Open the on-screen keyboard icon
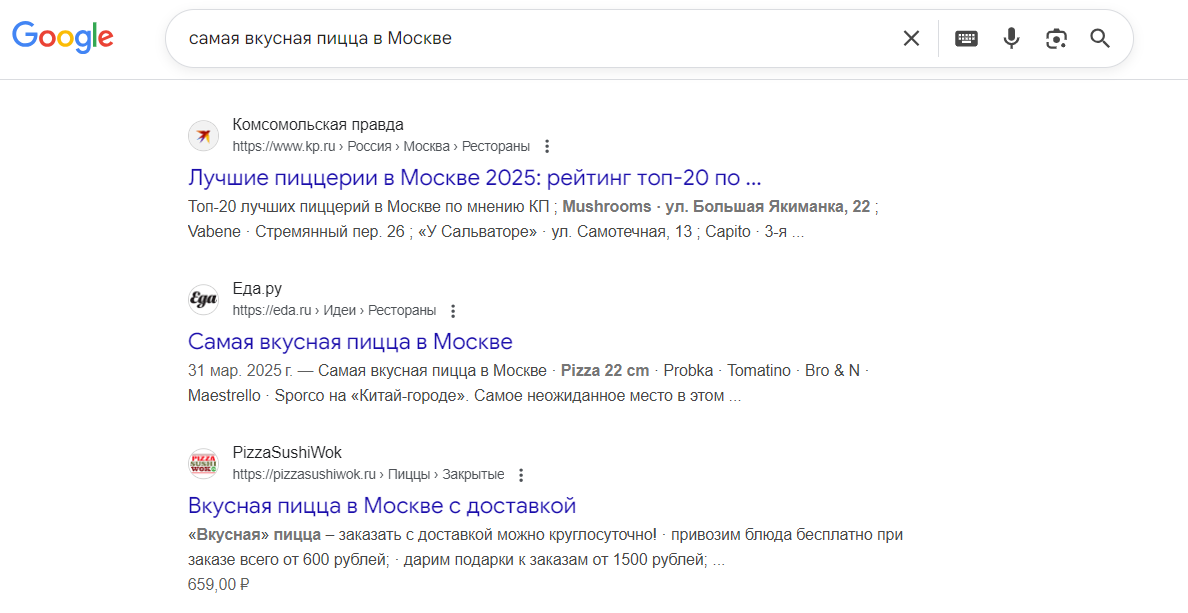 (966, 38)
